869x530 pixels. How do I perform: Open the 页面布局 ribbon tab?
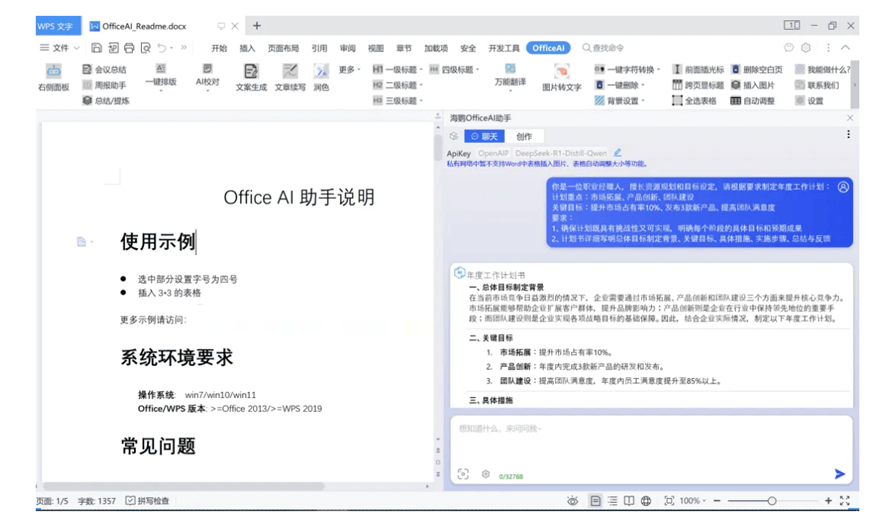pos(283,48)
